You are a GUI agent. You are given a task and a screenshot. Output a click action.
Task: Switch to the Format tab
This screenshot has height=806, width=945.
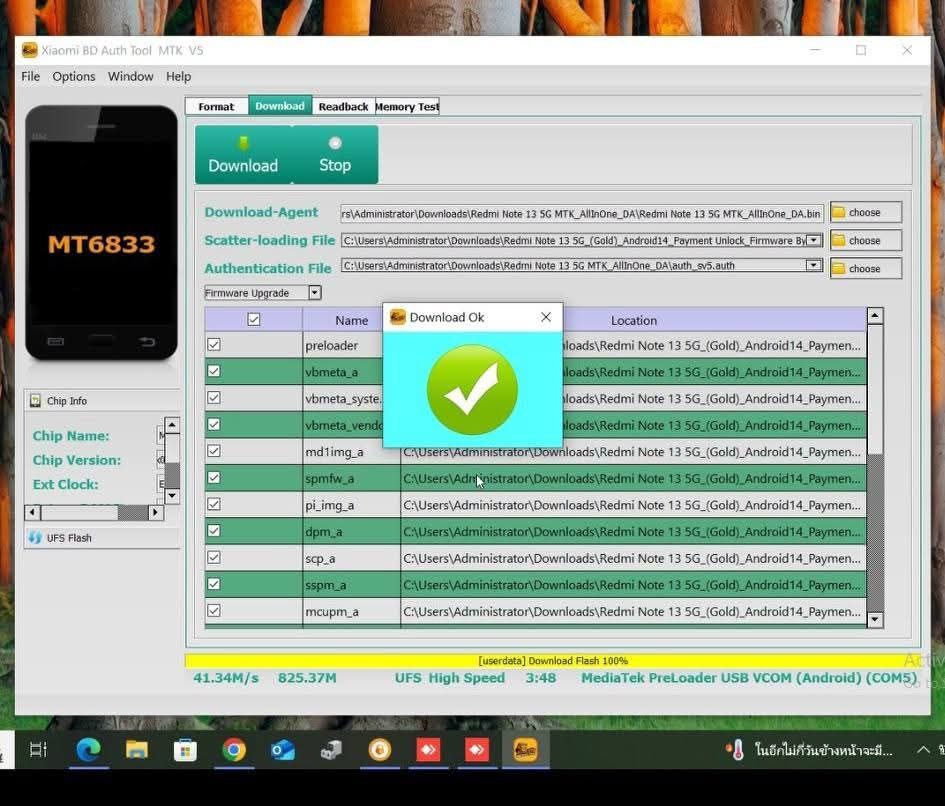[216, 107]
